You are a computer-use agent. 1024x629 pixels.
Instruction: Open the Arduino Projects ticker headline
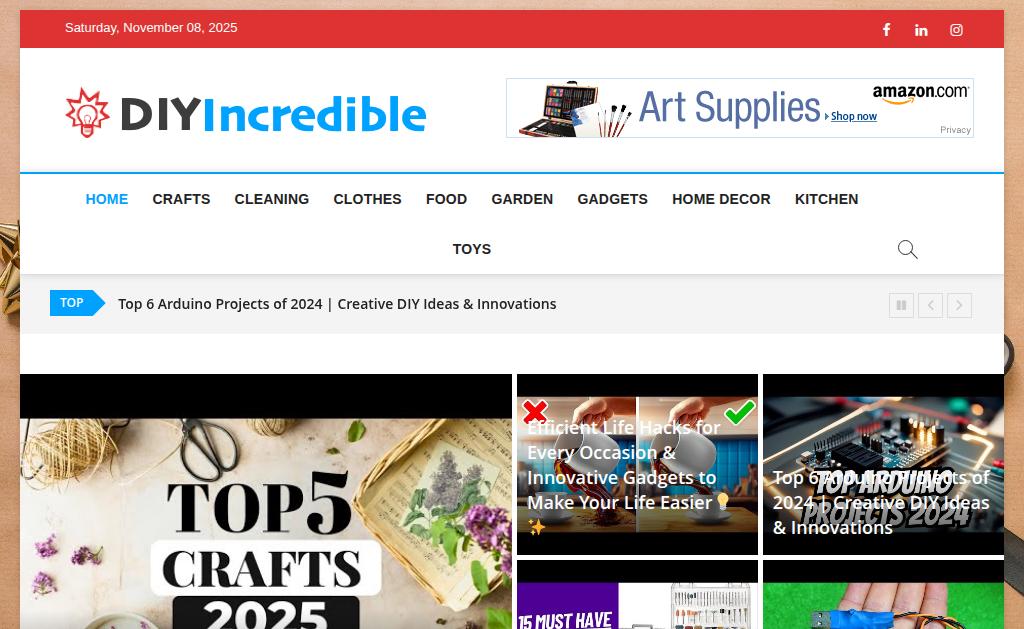pos(337,304)
